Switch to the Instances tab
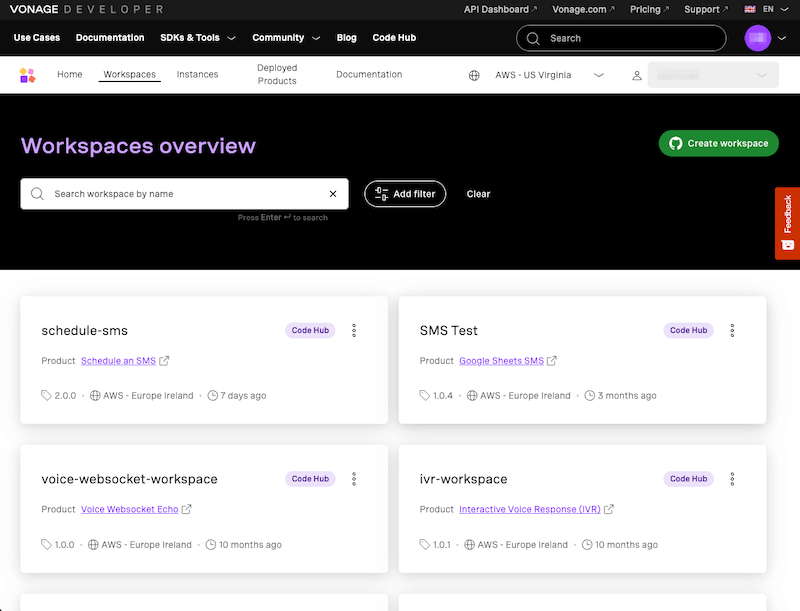 click(197, 74)
